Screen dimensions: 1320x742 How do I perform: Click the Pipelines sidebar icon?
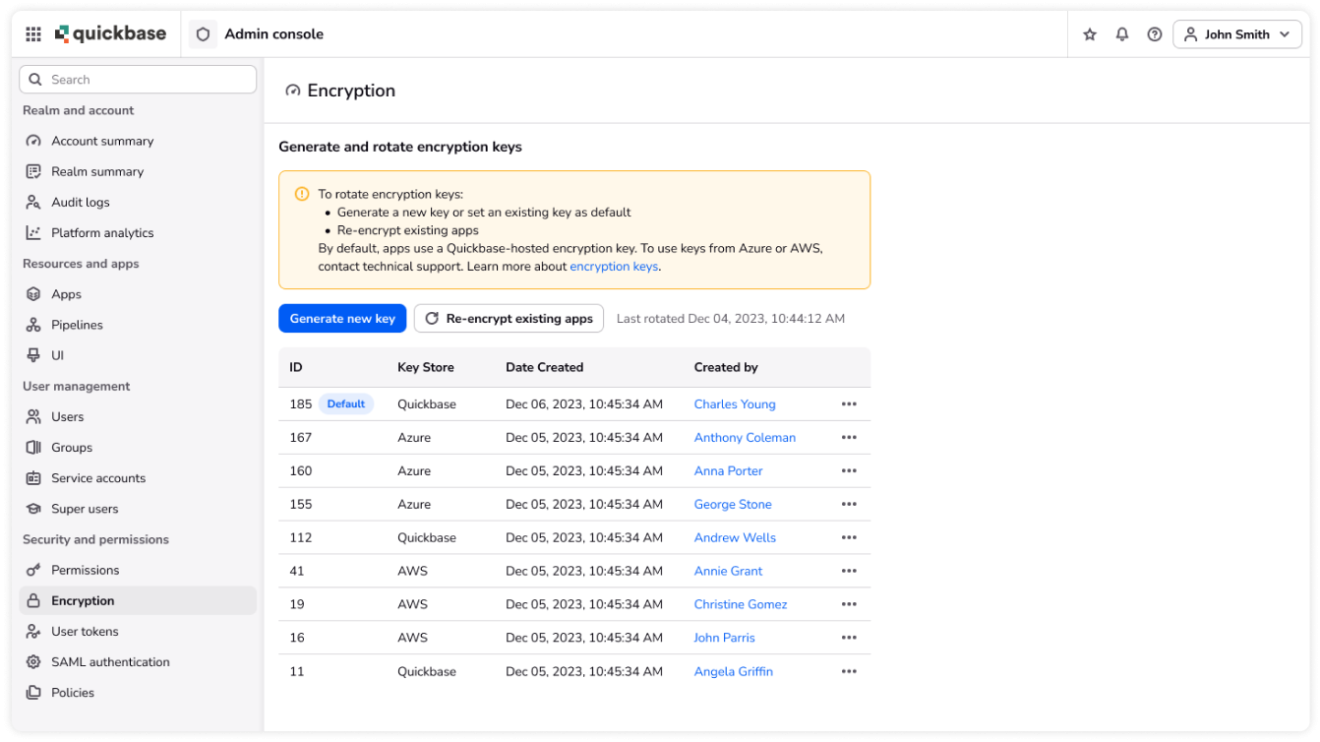pyautogui.click(x=33, y=324)
